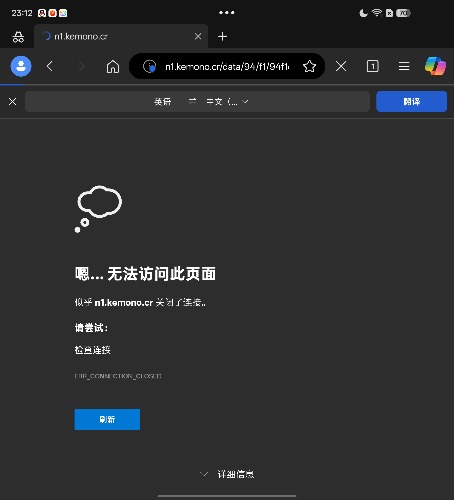Screen dimensions: 454x500
Task: Click the address bar URL field
Action: (x=227, y=66)
